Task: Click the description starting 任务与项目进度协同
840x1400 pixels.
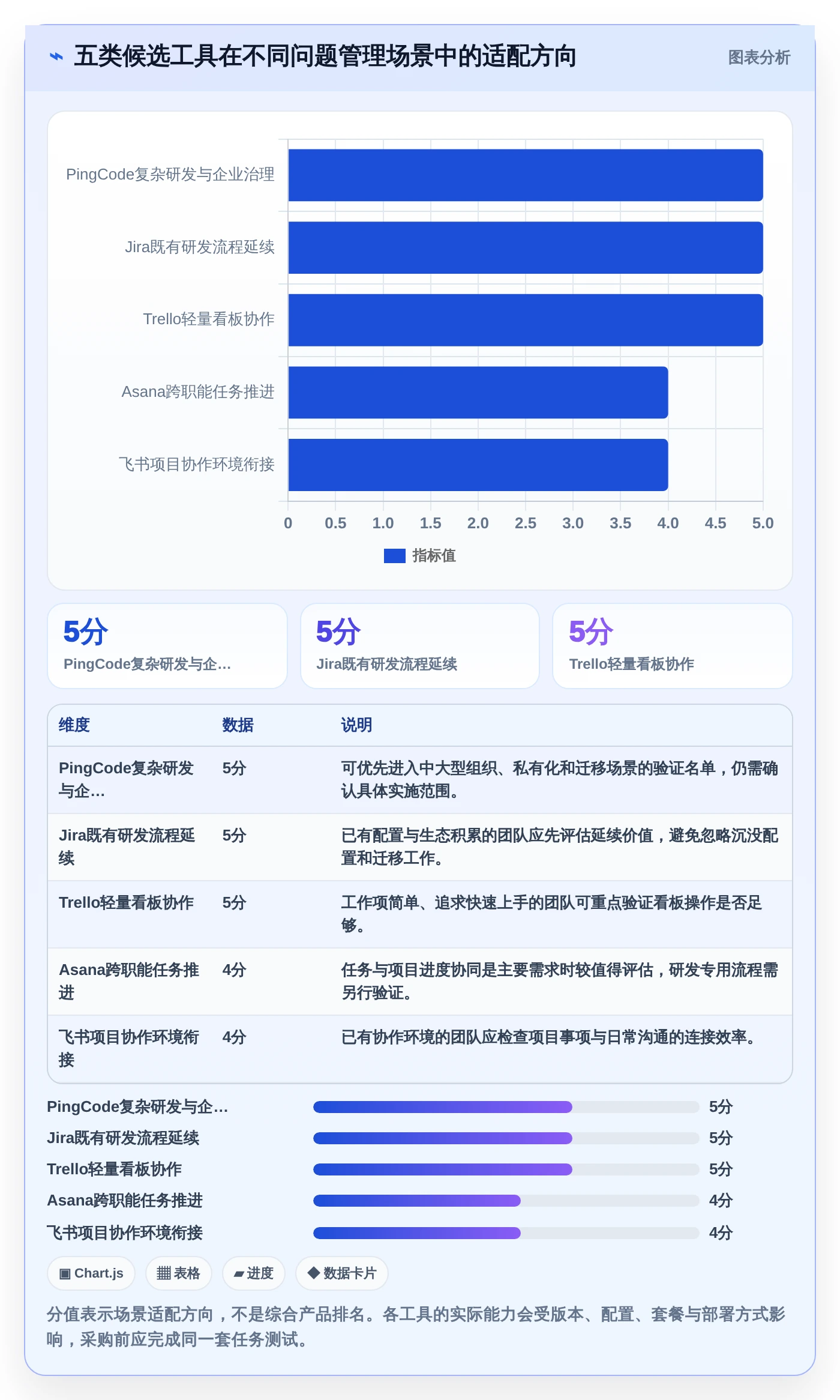Action: click(559, 982)
